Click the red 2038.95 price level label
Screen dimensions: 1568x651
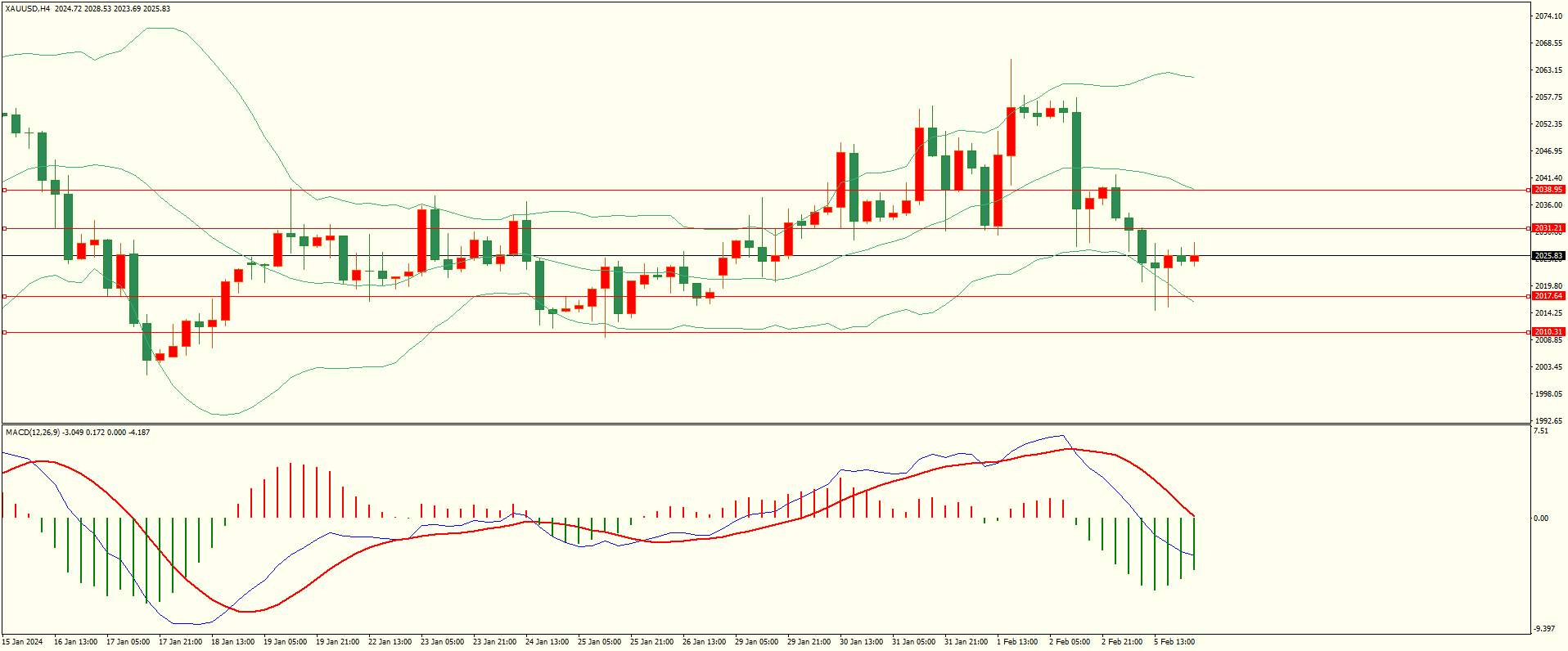(1548, 190)
